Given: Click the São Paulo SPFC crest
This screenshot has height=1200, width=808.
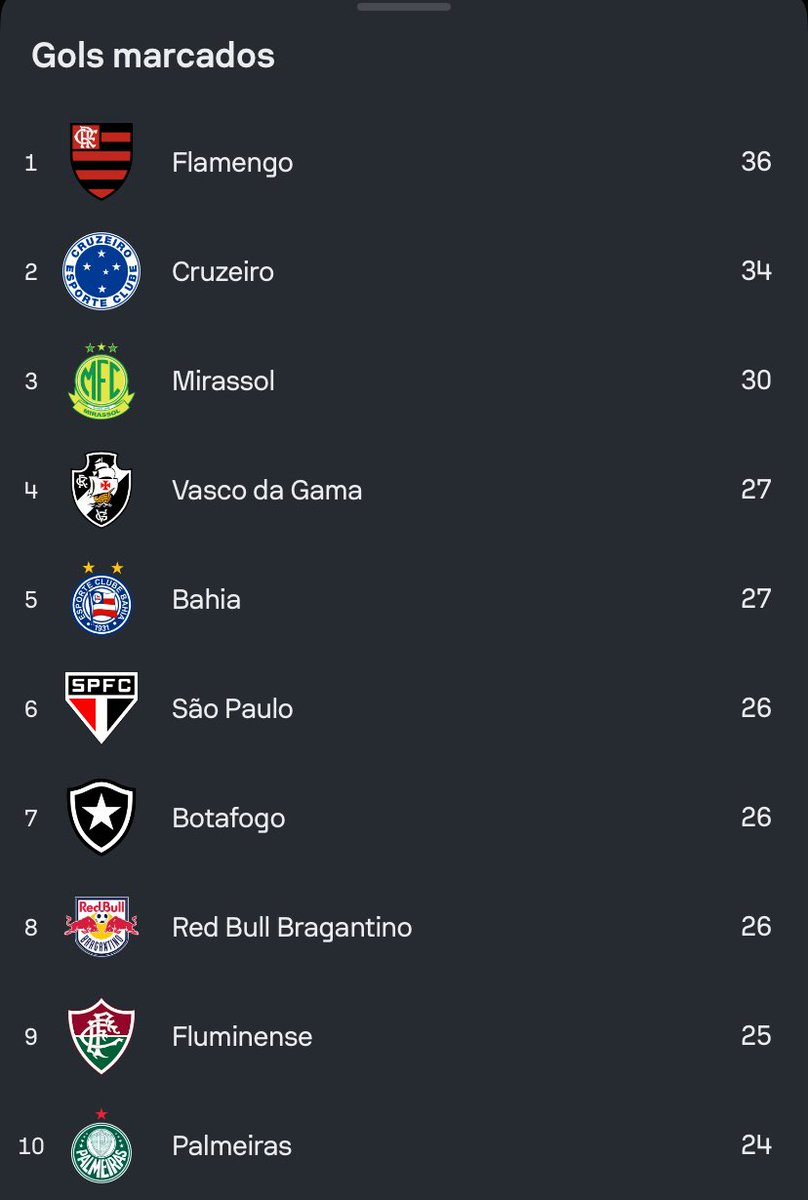Looking at the screenshot, I should [x=101, y=708].
